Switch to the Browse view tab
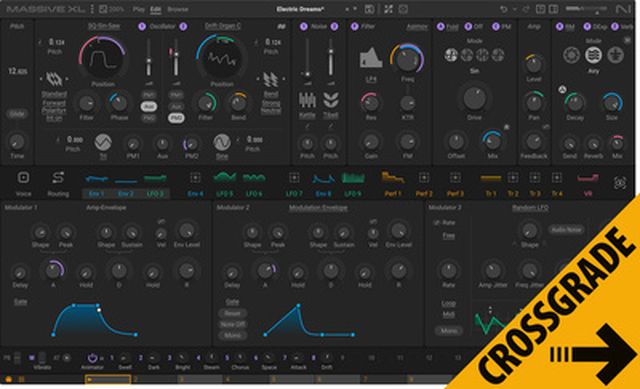Image resolution: width=640 pixels, height=389 pixels. tap(178, 9)
